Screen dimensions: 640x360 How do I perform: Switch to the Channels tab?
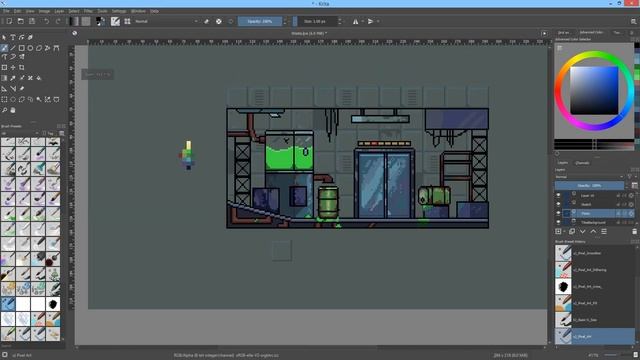click(x=582, y=163)
